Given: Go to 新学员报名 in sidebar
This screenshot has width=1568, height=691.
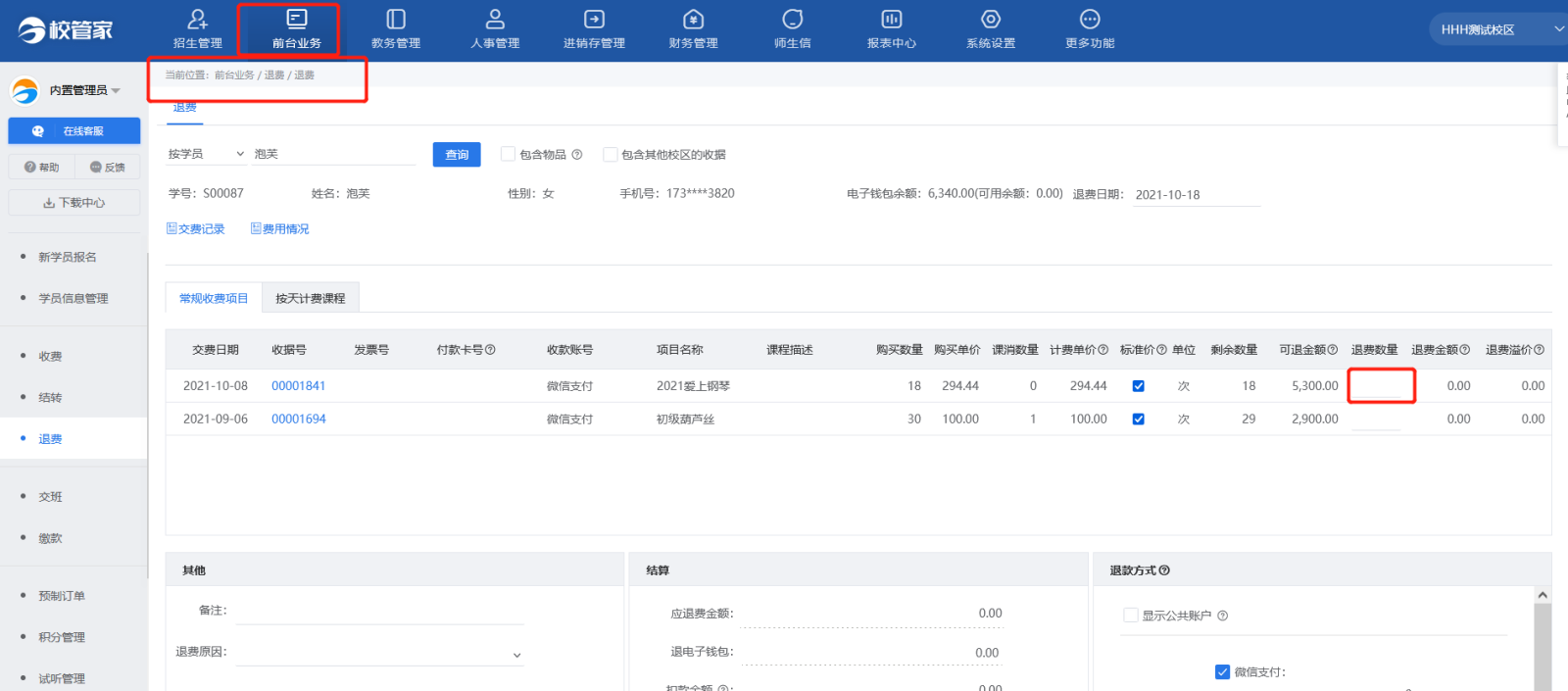Looking at the screenshot, I should click(68, 257).
